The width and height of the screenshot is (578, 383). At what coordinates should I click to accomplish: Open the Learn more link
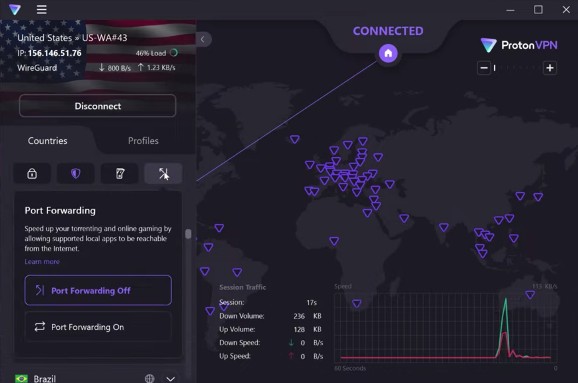click(42, 261)
